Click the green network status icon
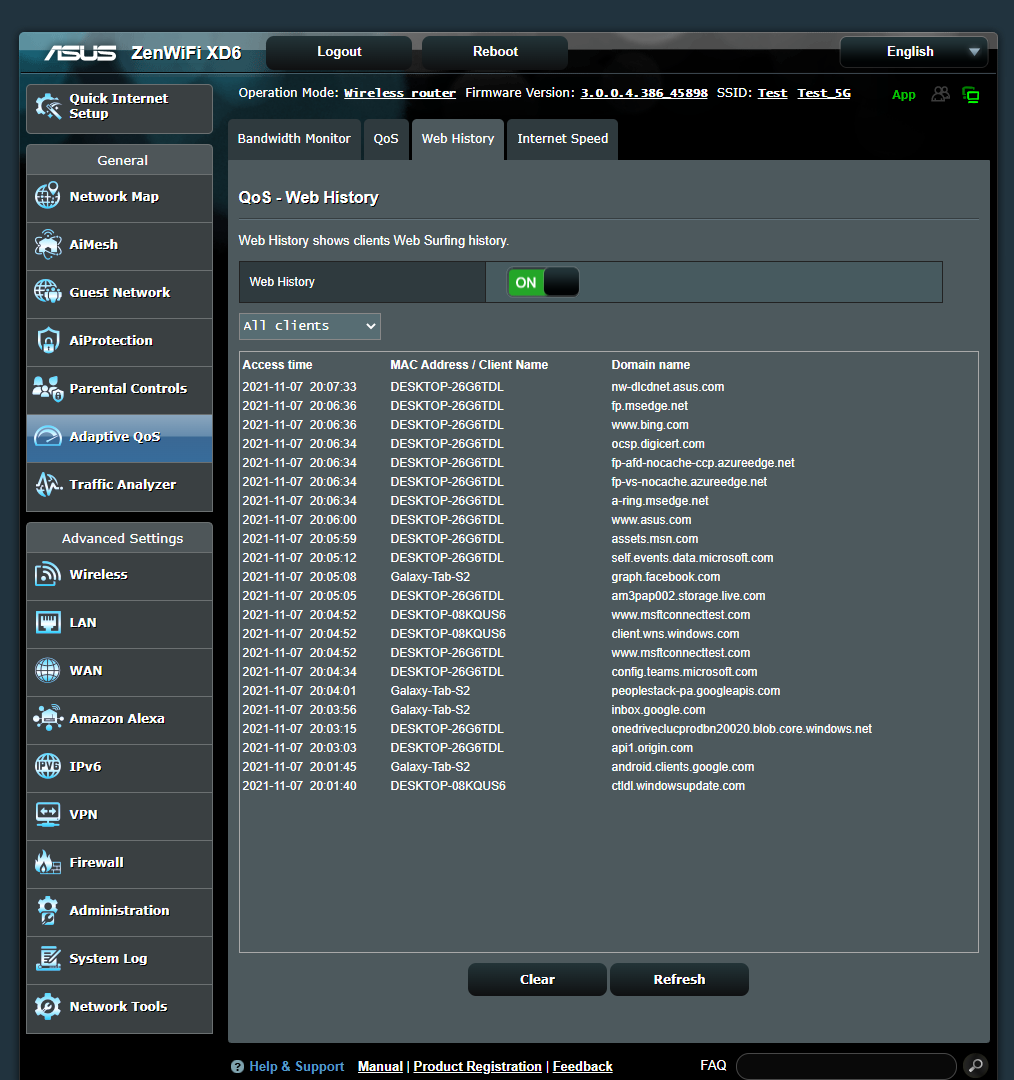This screenshot has height=1080, width=1014. (x=971, y=95)
